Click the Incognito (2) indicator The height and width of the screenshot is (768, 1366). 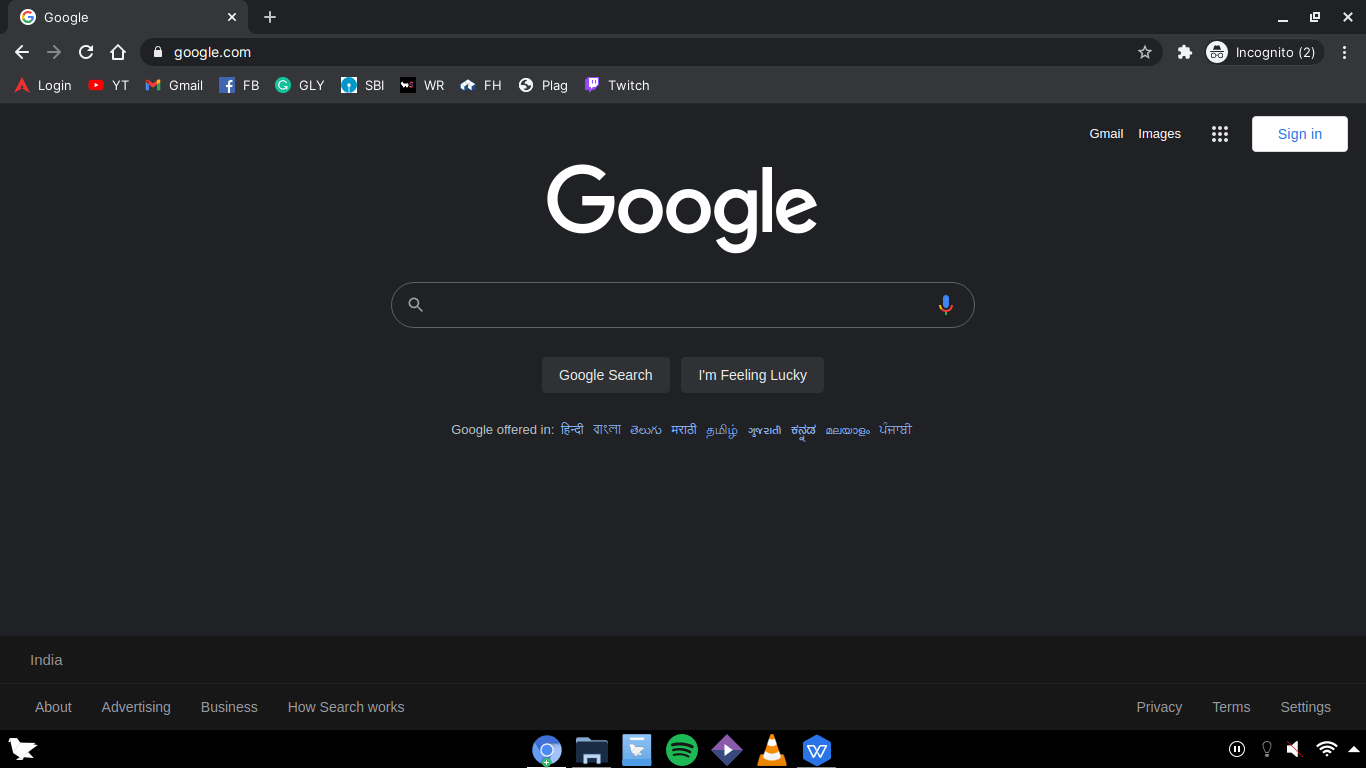[x=1264, y=52]
